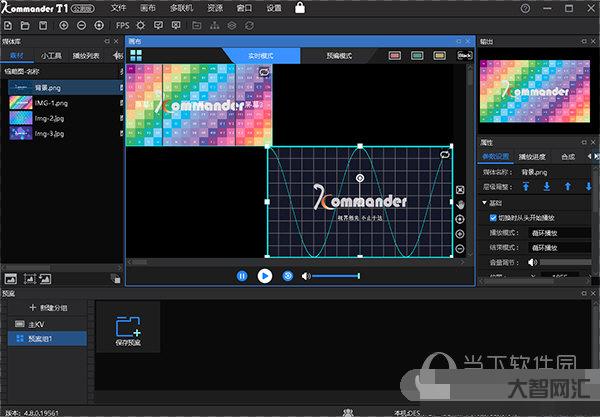This screenshot has height=417, width=600.
Task: Open the 多联机 menu
Action: (x=182, y=8)
